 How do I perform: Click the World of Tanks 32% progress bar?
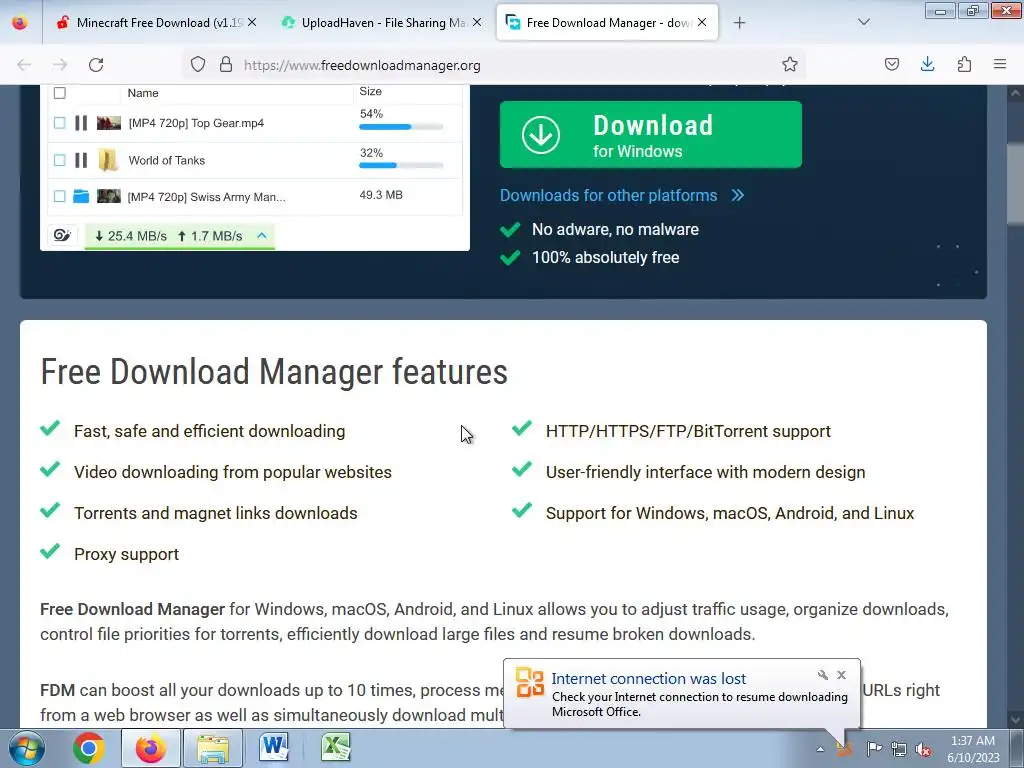[401, 165]
